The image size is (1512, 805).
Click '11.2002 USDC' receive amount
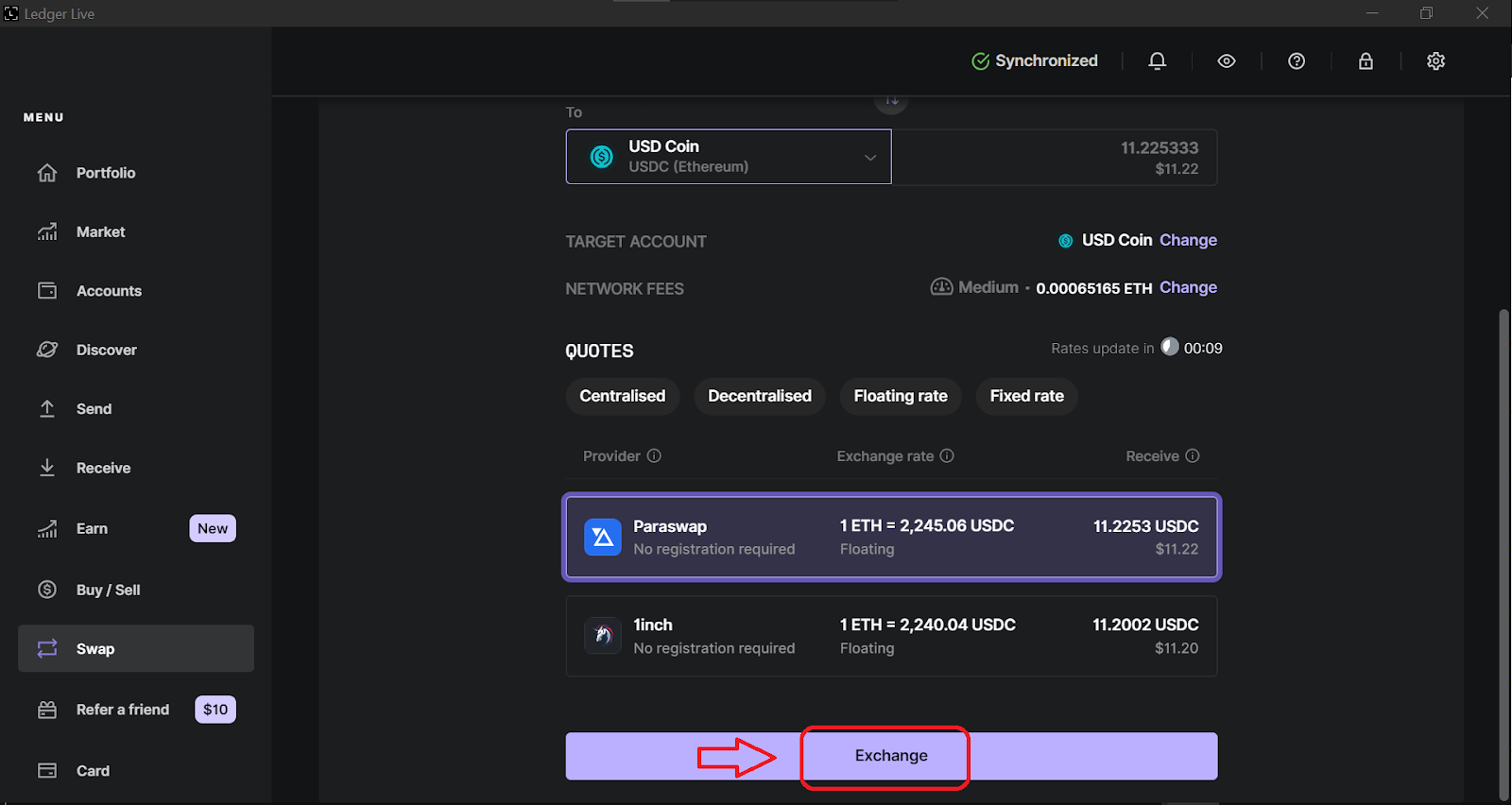point(1145,625)
